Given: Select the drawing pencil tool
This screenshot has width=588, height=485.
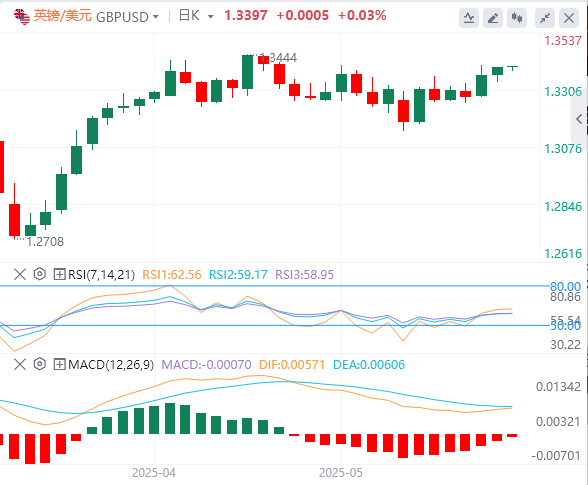Looking at the screenshot, I should click(x=493, y=18).
